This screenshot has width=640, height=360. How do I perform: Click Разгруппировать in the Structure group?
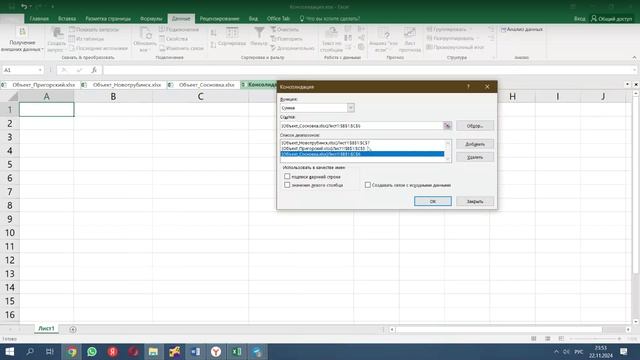(452, 38)
